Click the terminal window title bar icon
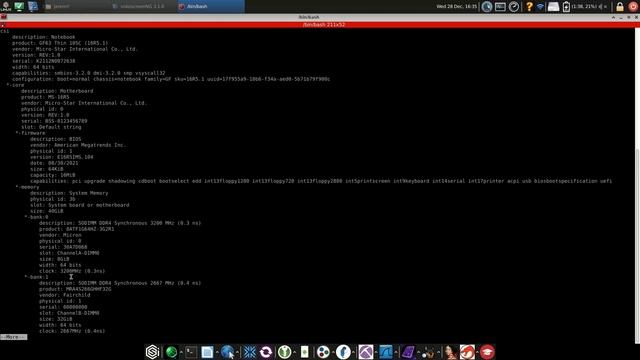640x360 pixels. coord(4,17)
